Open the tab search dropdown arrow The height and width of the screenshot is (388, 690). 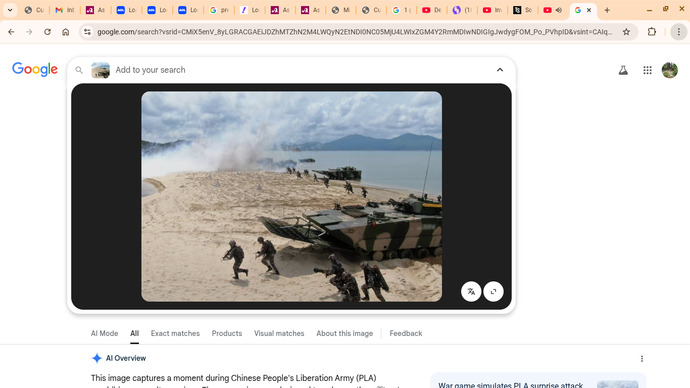point(10,10)
